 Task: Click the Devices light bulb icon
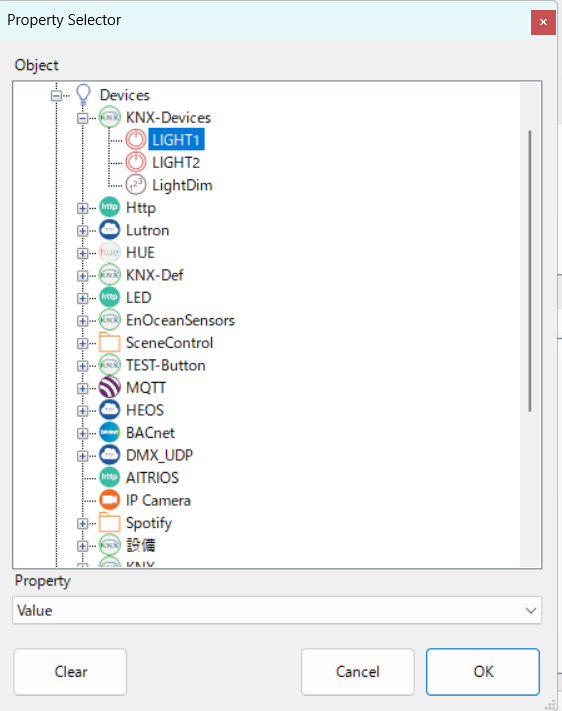pos(83,95)
